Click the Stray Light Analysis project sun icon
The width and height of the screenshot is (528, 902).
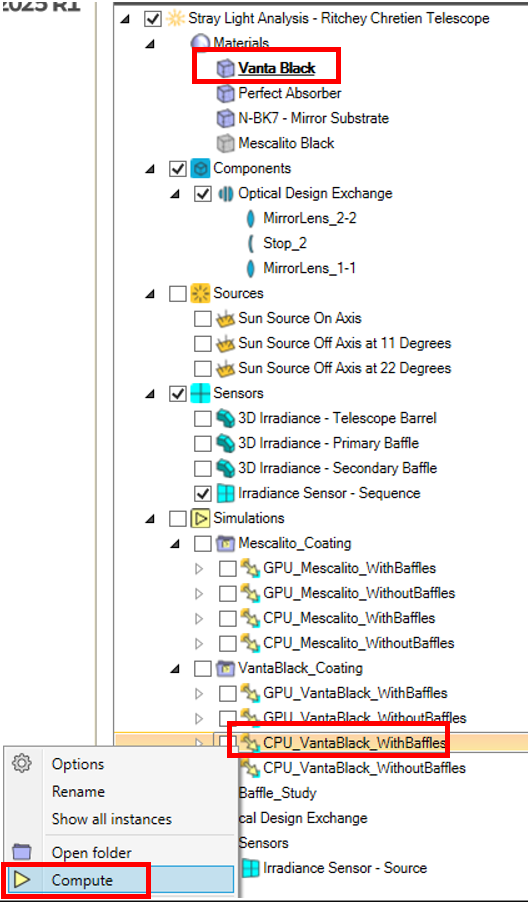(174, 18)
